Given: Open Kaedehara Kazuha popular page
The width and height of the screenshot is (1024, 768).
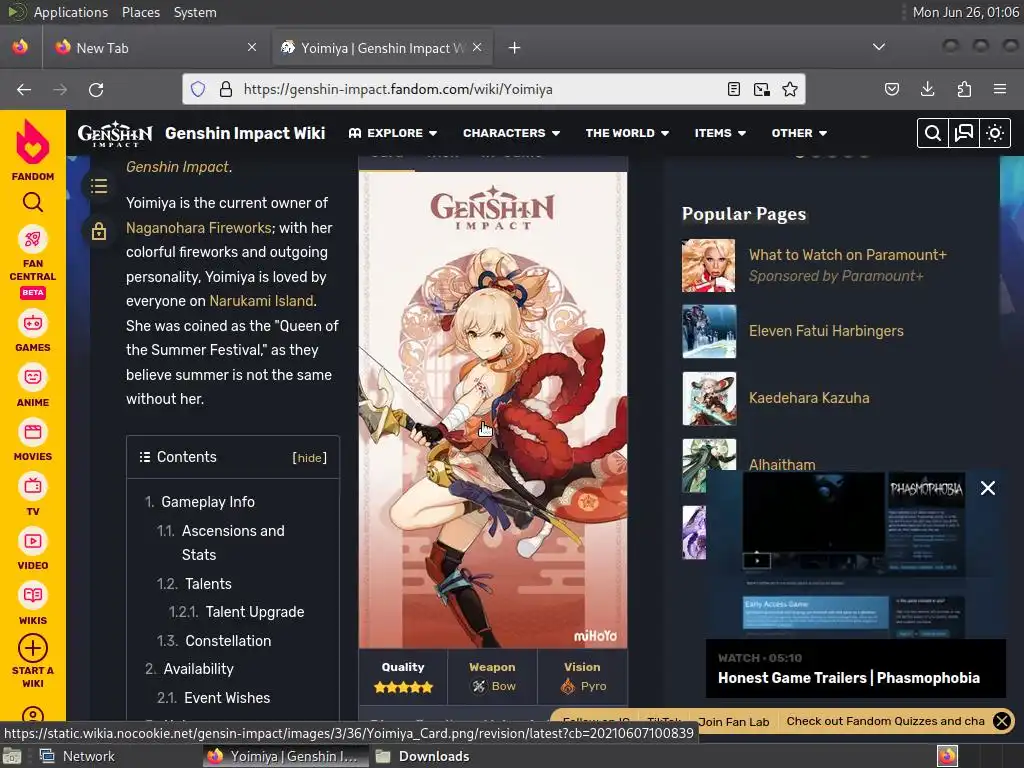Looking at the screenshot, I should point(808,398).
